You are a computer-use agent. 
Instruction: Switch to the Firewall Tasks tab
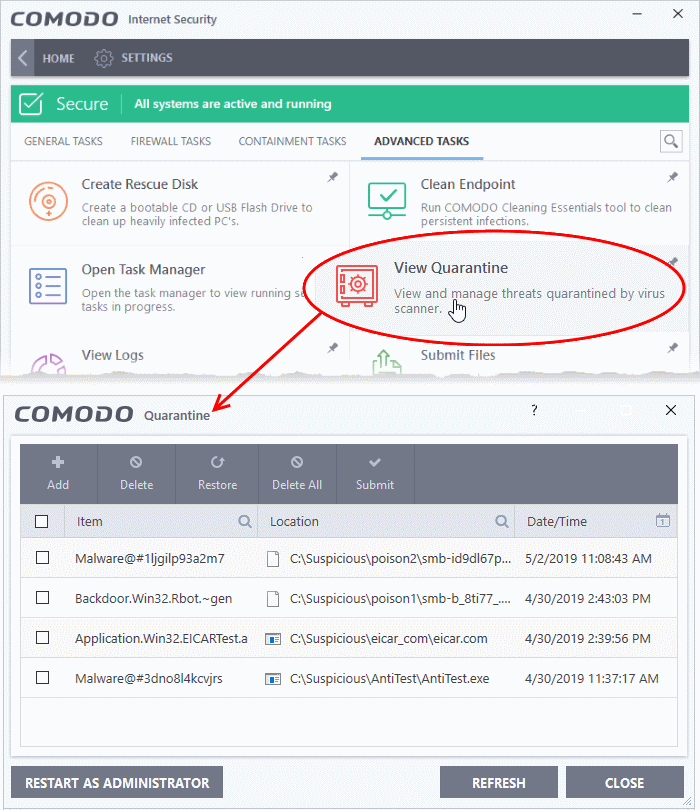[x=170, y=142]
